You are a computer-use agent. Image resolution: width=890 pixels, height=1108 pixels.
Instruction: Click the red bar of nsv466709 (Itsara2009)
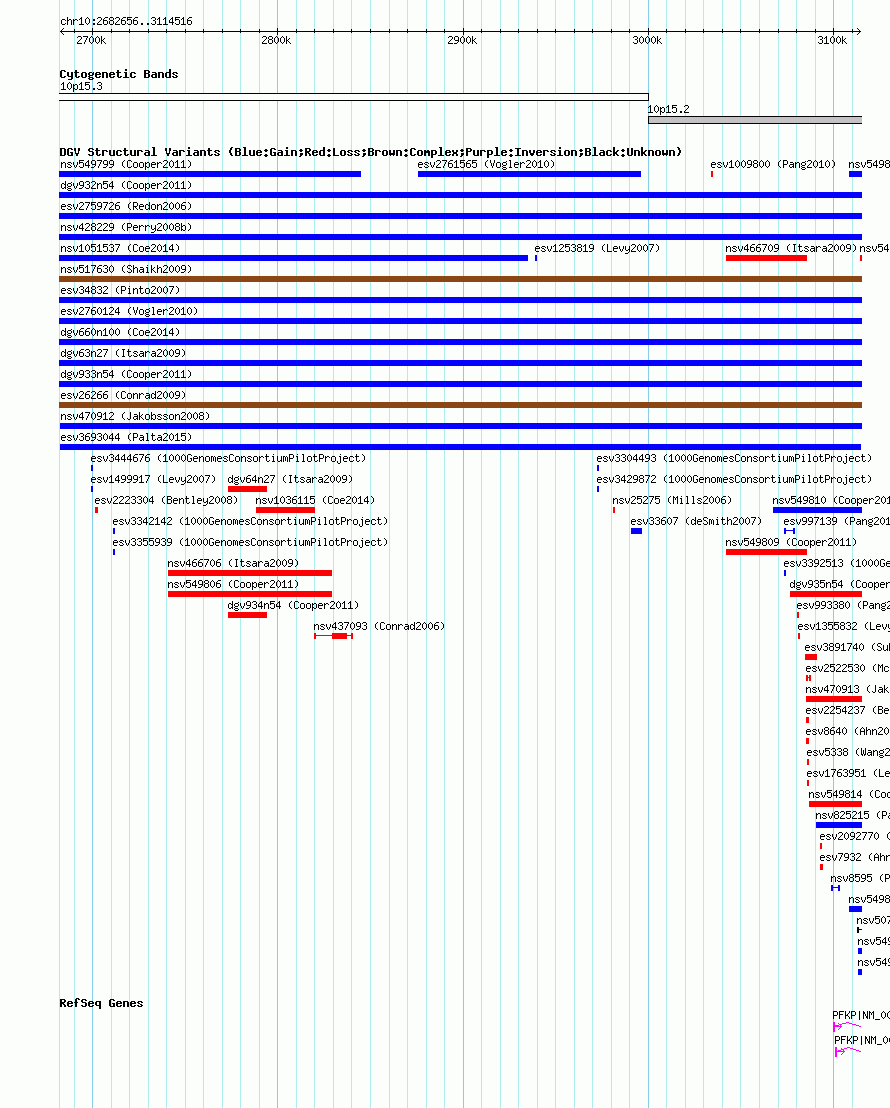click(766, 259)
